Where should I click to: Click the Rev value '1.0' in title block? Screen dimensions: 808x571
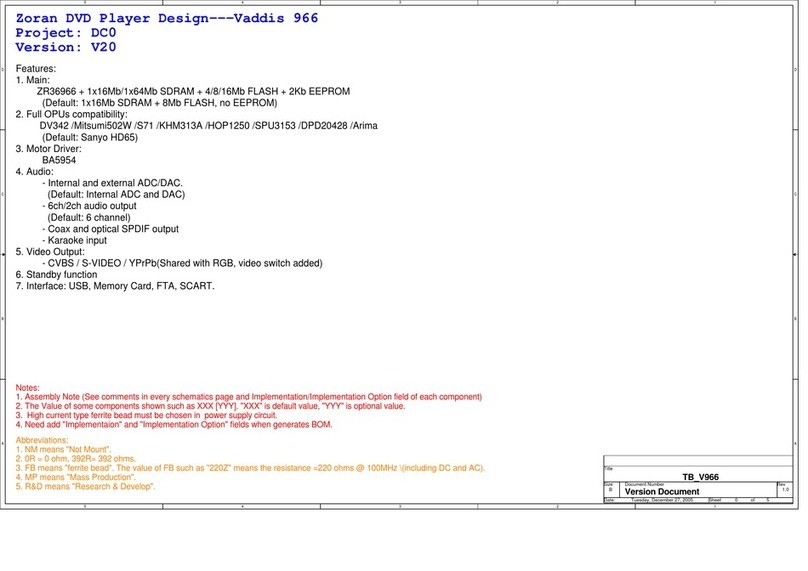click(x=785, y=490)
